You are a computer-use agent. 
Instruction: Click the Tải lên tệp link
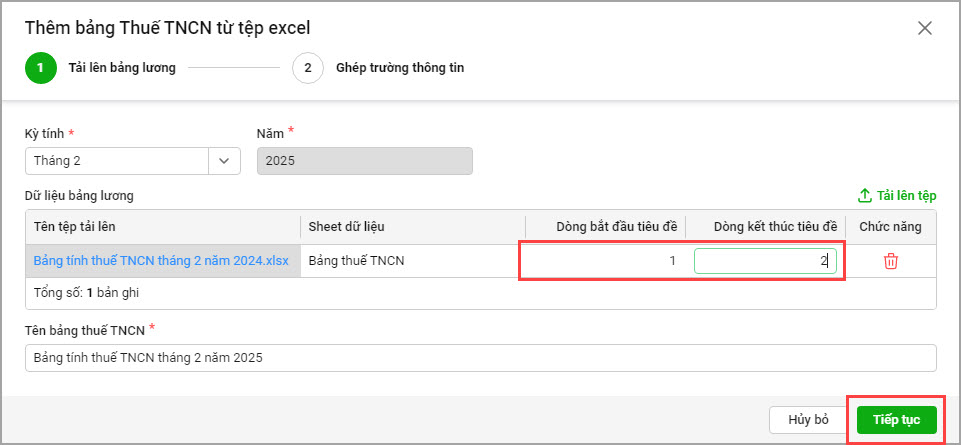(x=906, y=196)
